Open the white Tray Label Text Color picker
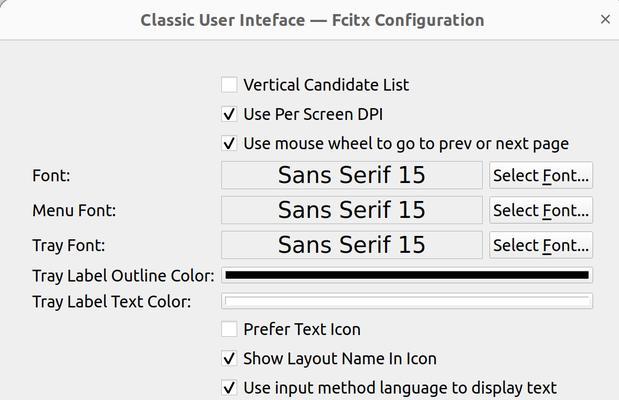 coord(407,301)
